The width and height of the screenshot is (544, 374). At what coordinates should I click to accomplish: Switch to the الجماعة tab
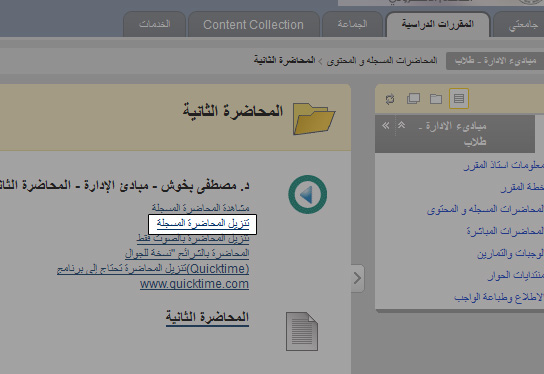(x=352, y=24)
